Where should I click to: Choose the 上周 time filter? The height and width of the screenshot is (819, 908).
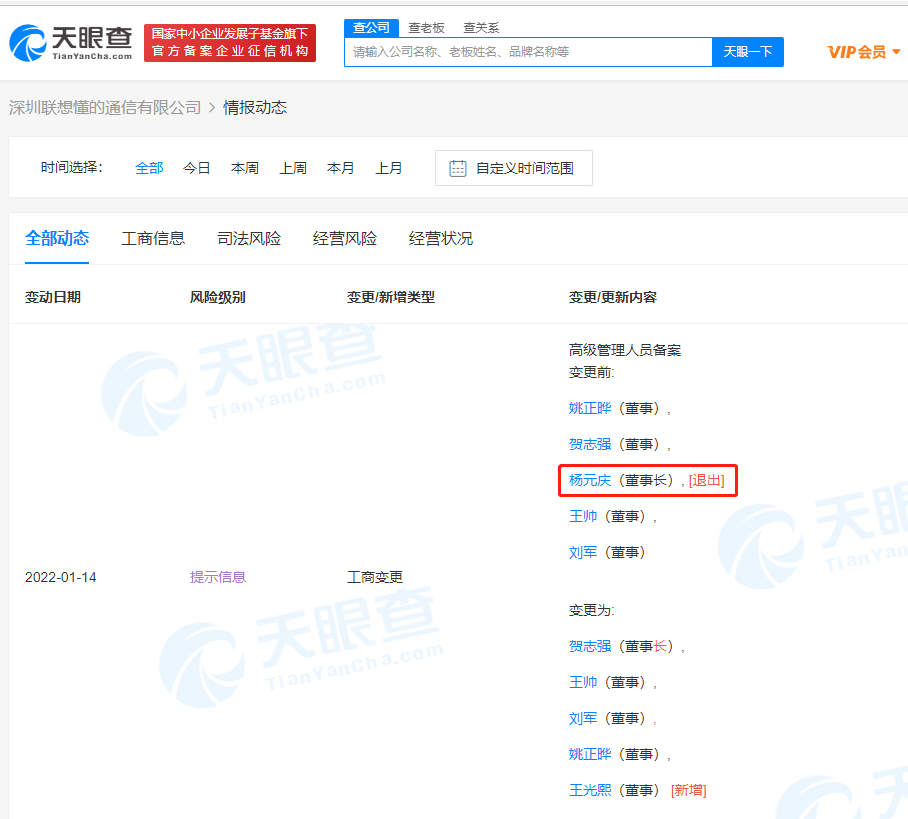293,168
